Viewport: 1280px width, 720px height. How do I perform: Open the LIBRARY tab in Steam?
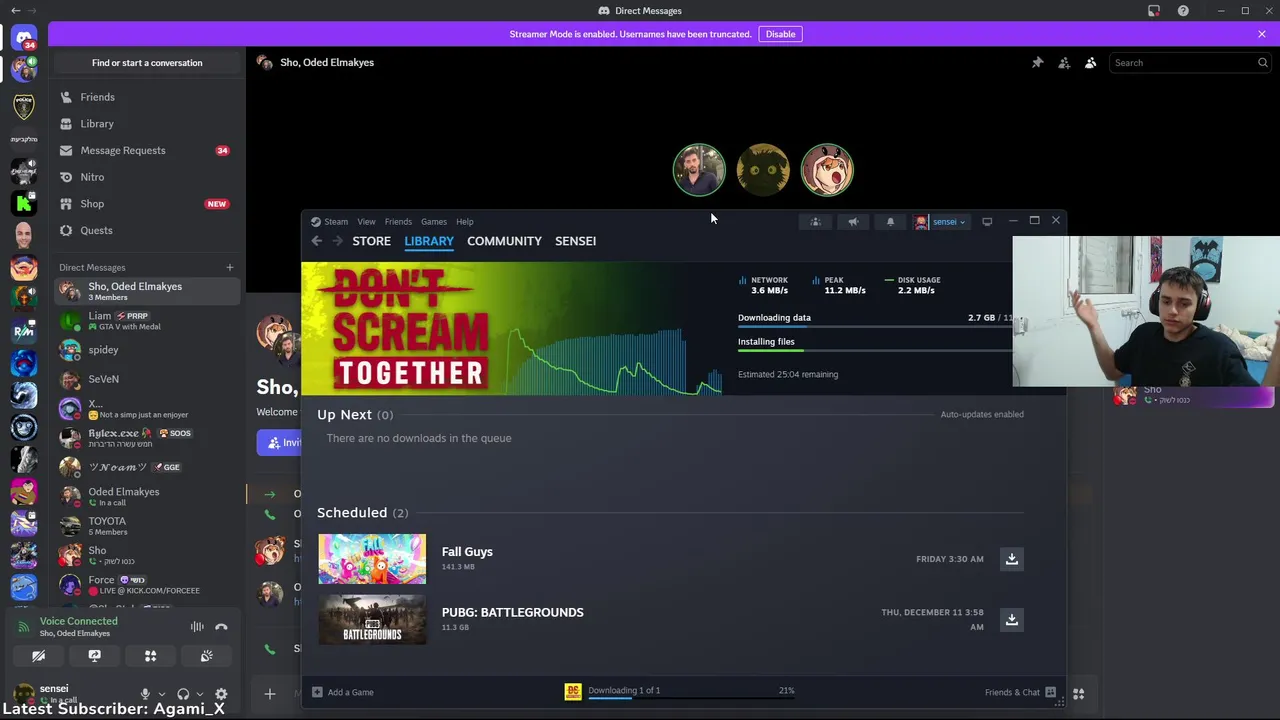(429, 241)
